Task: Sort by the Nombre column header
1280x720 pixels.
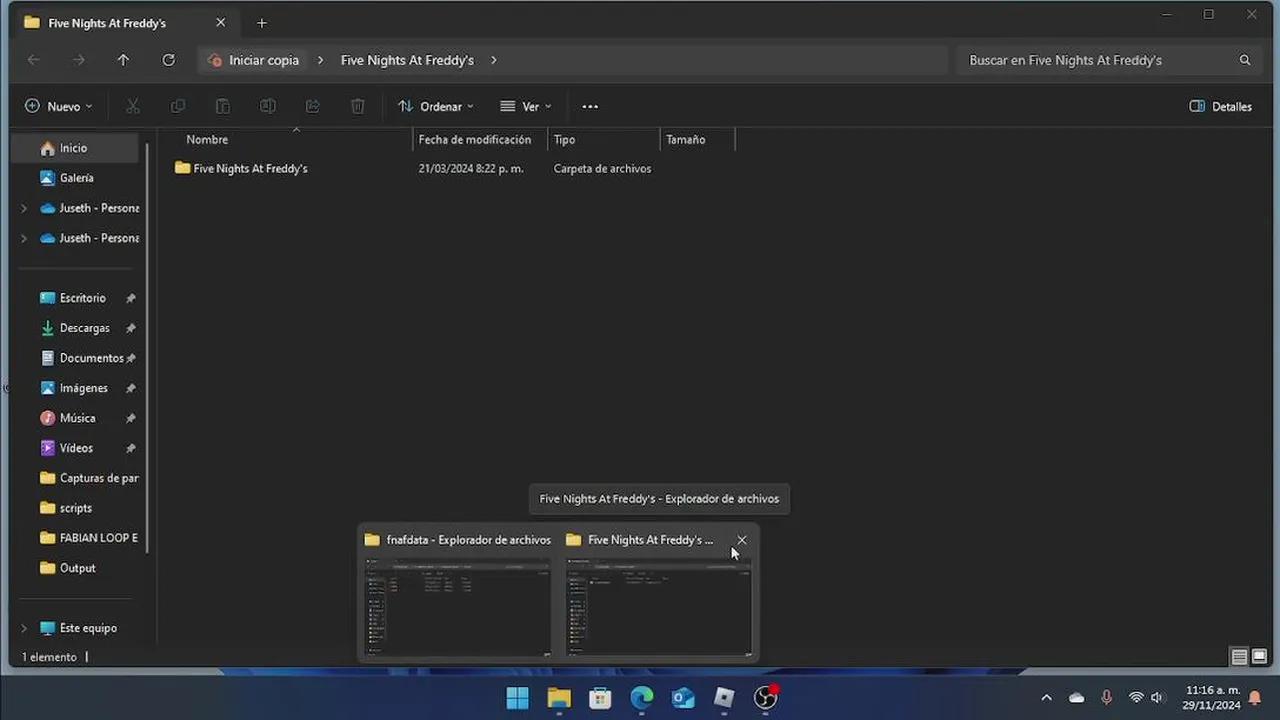Action: click(207, 140)
